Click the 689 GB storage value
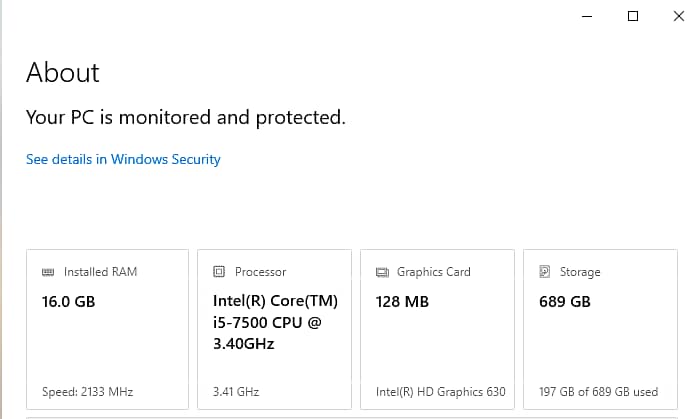Image resolution: width=691 pixels, height=419 pixels. [564, 301]
